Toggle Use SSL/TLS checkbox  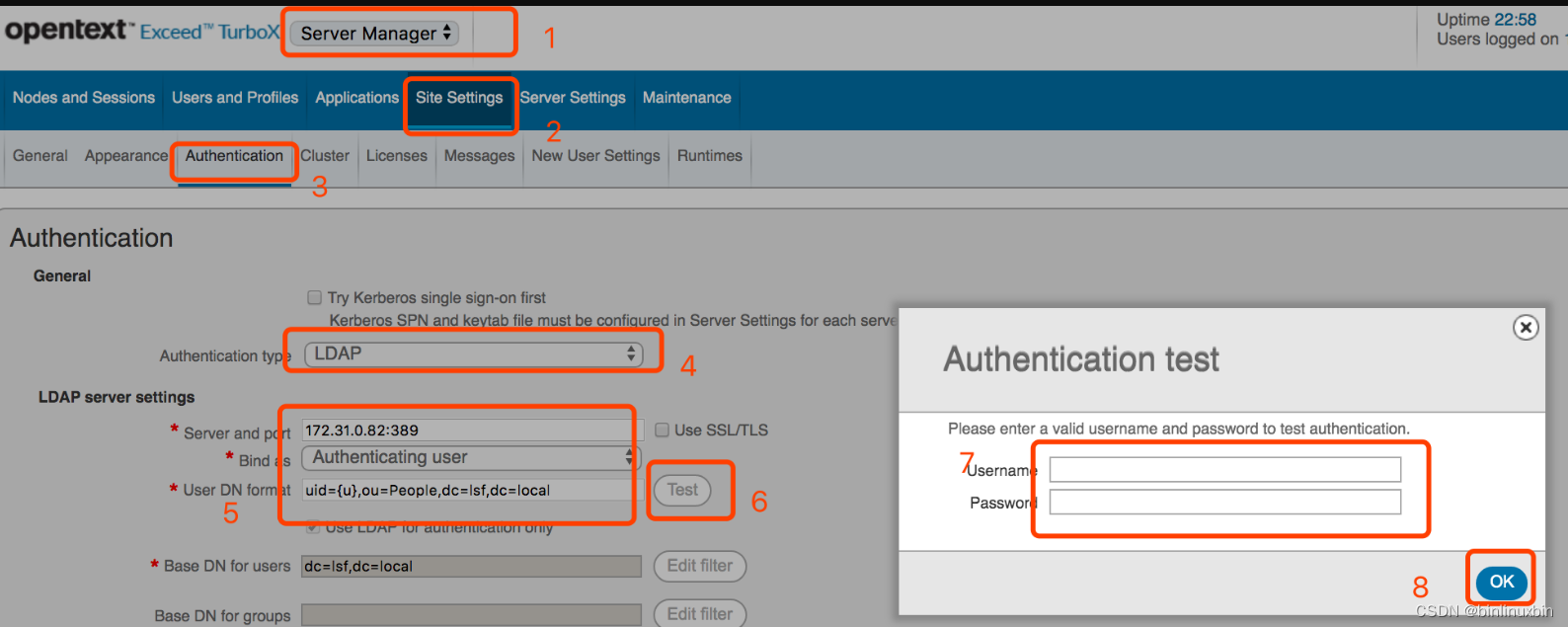click(x=663, y=430)
